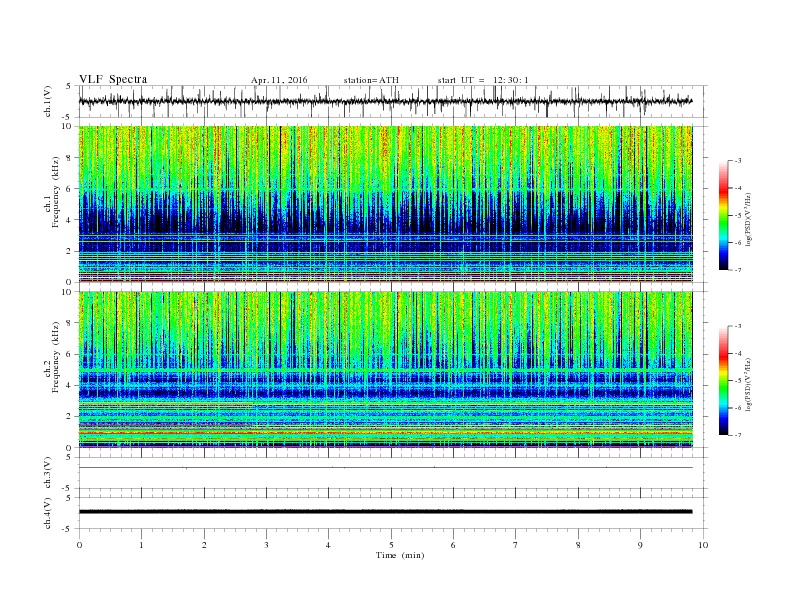
Task: Click the ch.1 voltage waveform trace
Action: click(x=385, y=101)
